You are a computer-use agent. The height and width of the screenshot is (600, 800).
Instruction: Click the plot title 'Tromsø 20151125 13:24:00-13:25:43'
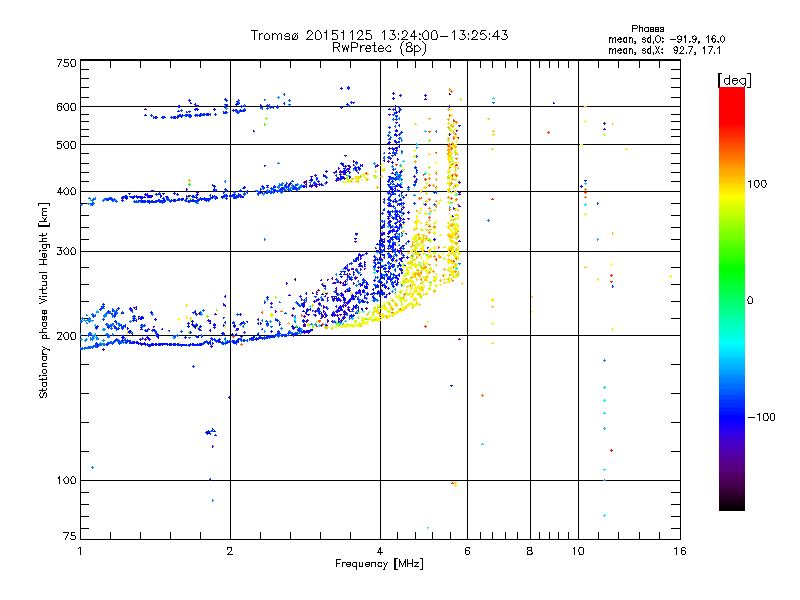point(379,35)
